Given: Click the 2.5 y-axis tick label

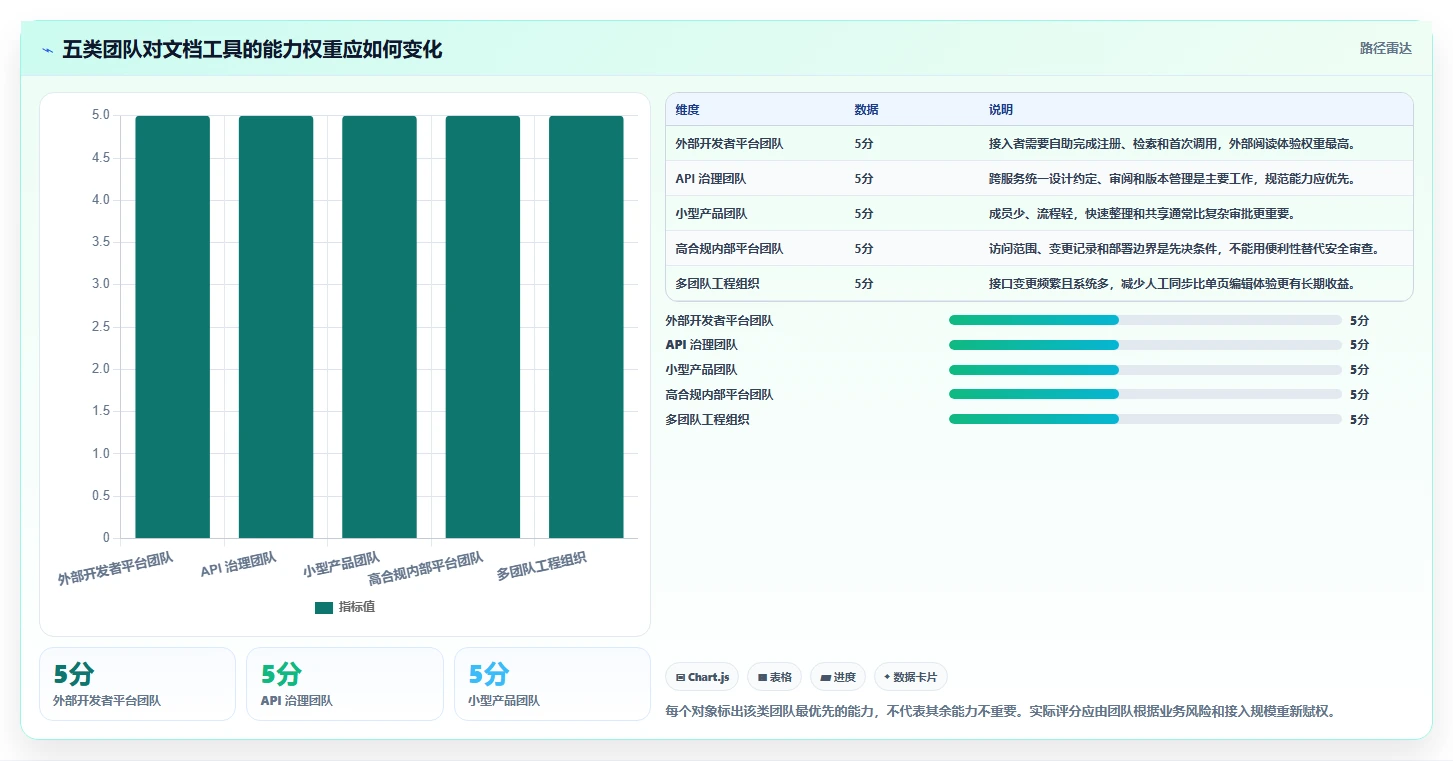Looking at the screenshot, I should point(101,327).
